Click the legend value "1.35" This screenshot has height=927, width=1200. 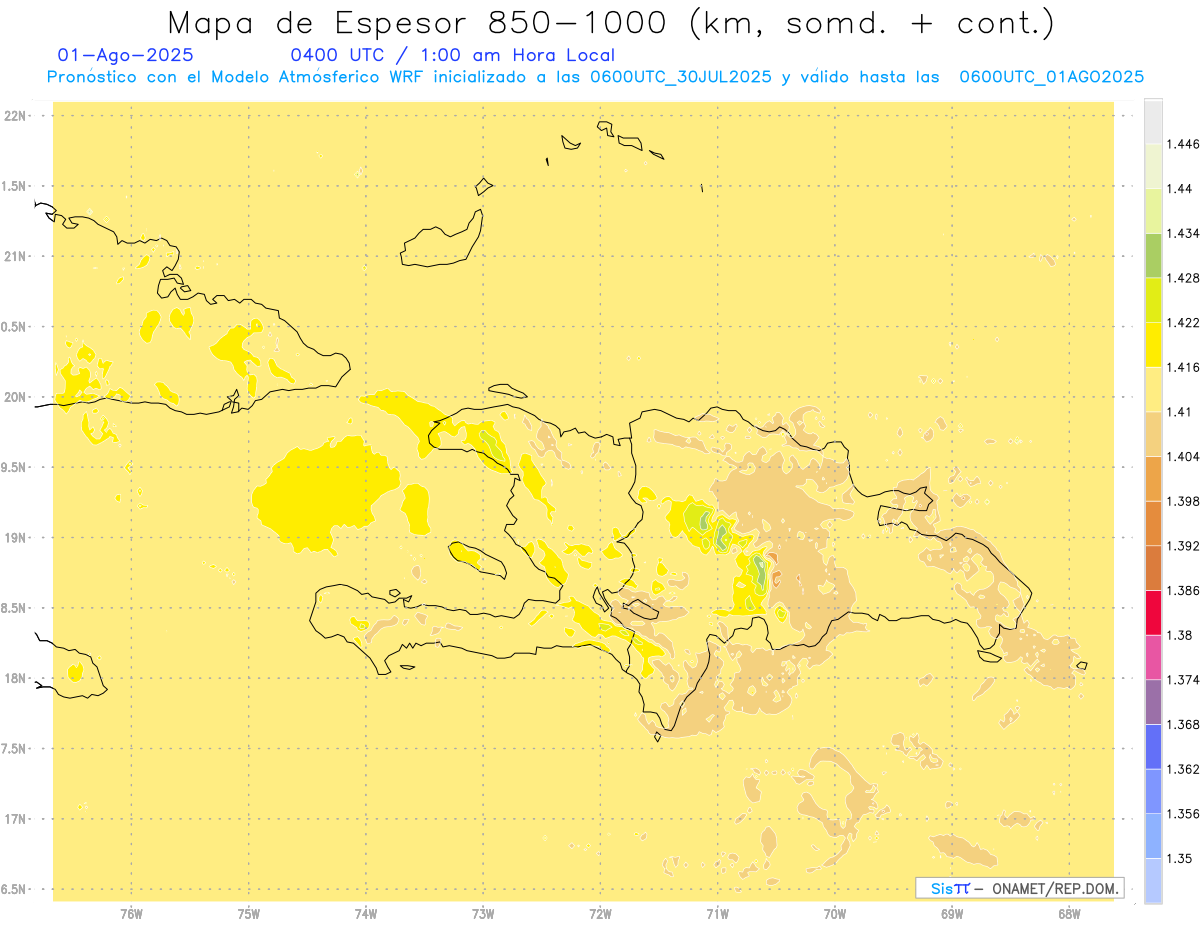coord(1179,859)
